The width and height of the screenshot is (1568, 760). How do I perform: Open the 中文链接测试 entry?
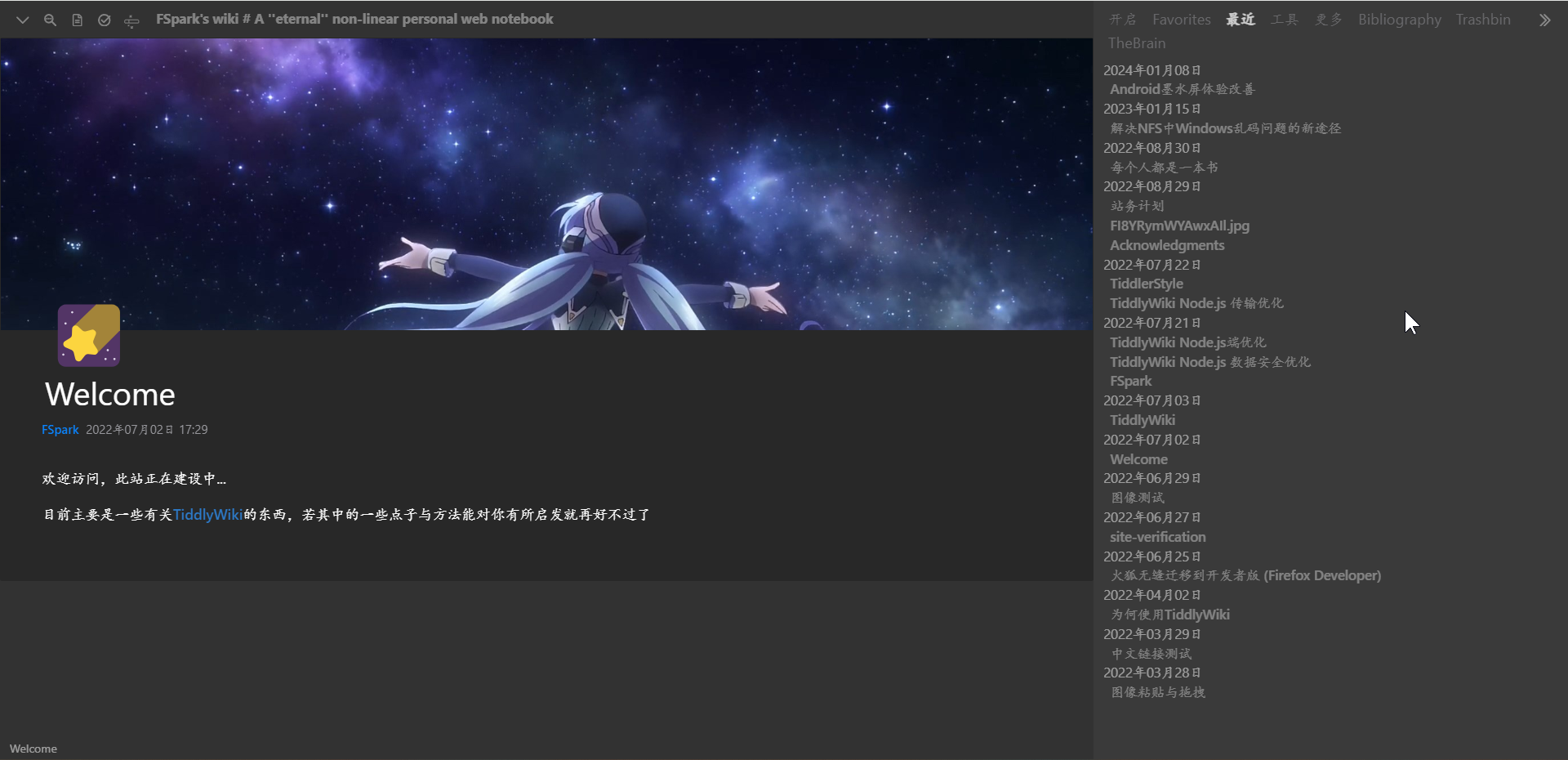tap(1151, 654)
